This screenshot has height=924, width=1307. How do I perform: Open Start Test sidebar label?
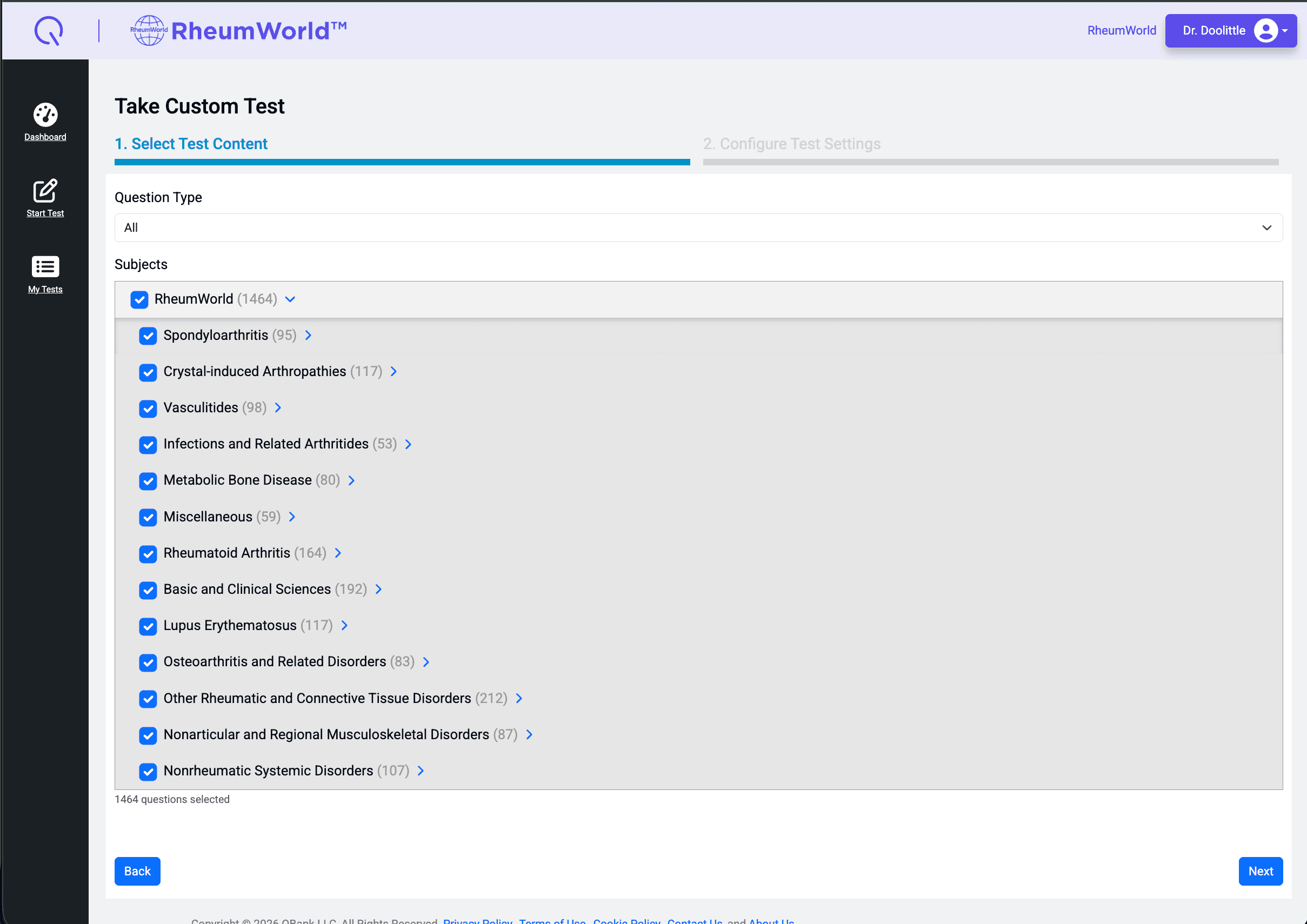tap(45, 213)
